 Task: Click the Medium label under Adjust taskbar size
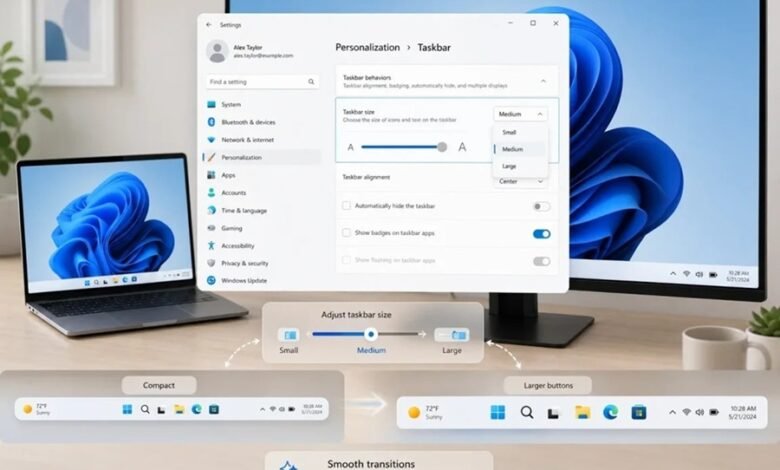(371, 350)
